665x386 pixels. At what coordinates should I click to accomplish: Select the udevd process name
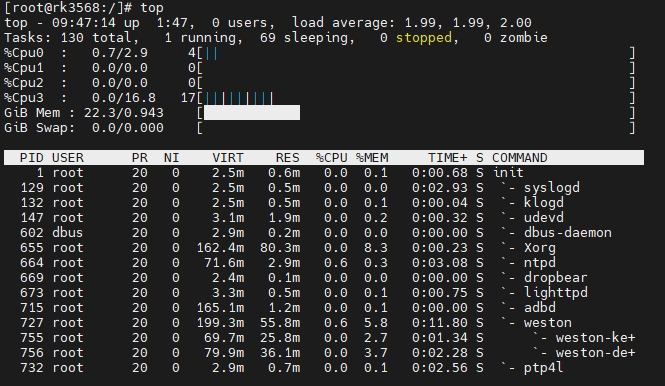click(544, 218)
